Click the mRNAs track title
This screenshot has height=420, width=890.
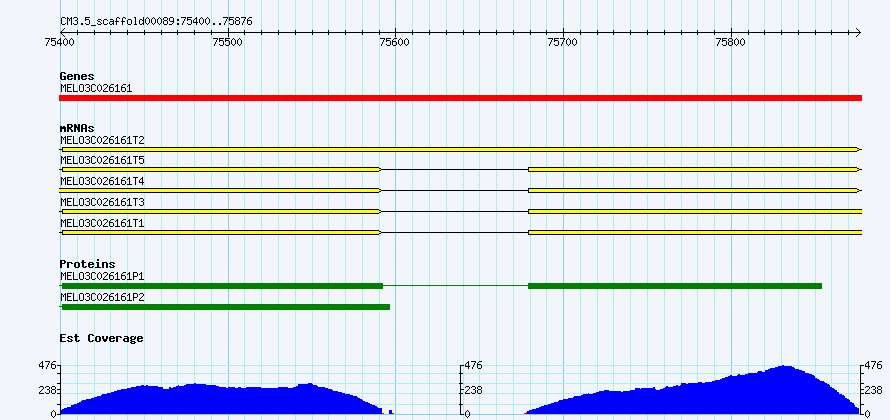pyautogui.click(x=77, y=129)
